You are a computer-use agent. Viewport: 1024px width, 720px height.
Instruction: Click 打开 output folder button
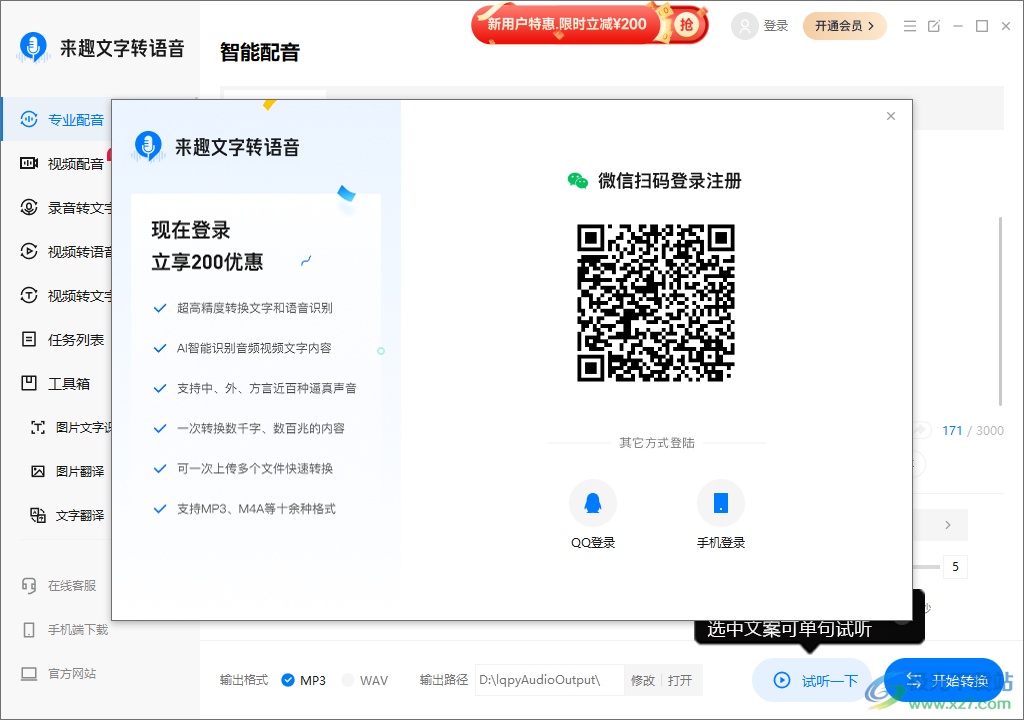pos(680,681)
